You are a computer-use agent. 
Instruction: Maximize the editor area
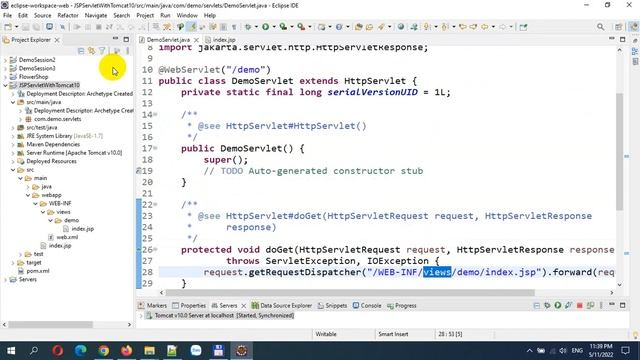point(622,39)
